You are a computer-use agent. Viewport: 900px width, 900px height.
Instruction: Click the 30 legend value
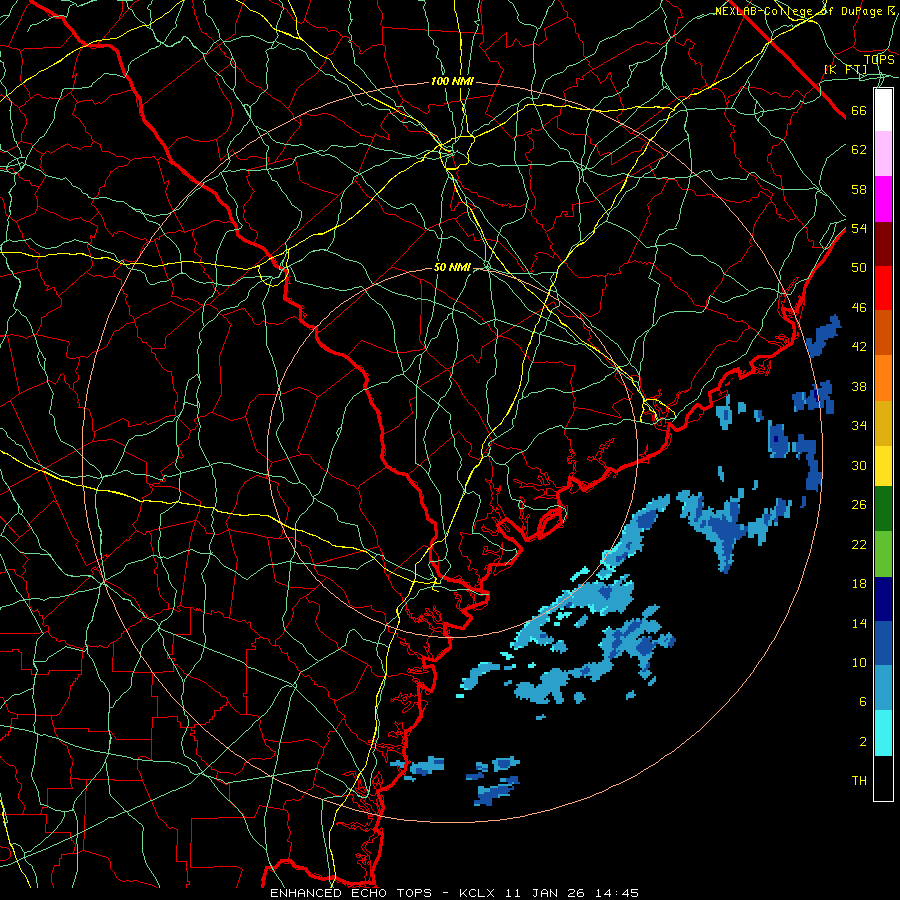(859, 465)
